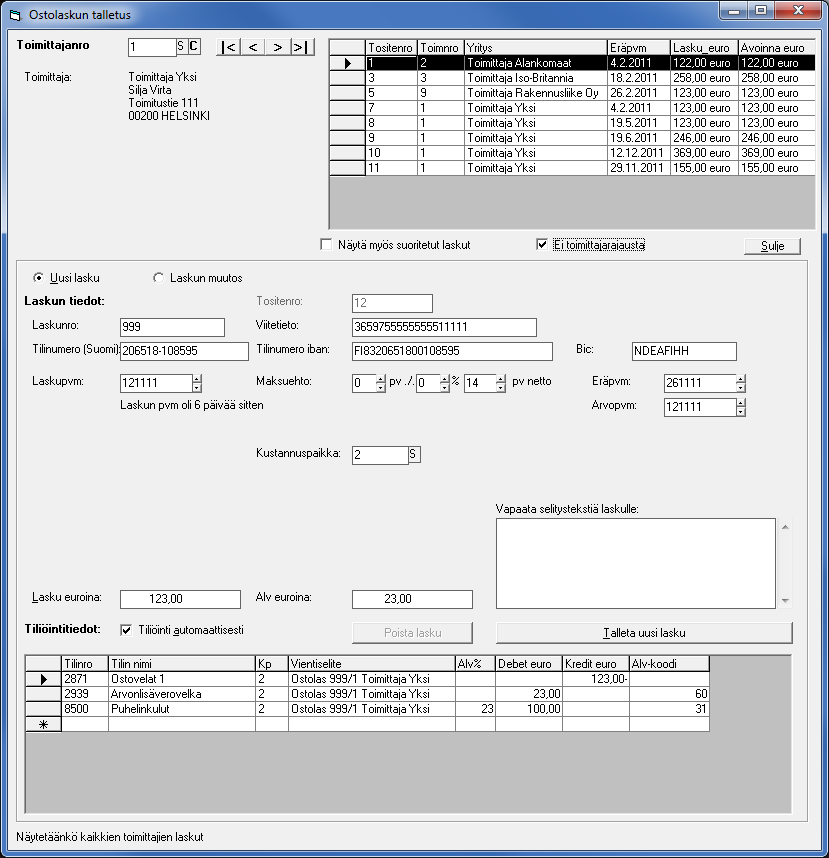
Task: Go to first supplier with |< button
Action: coord(229,47)
